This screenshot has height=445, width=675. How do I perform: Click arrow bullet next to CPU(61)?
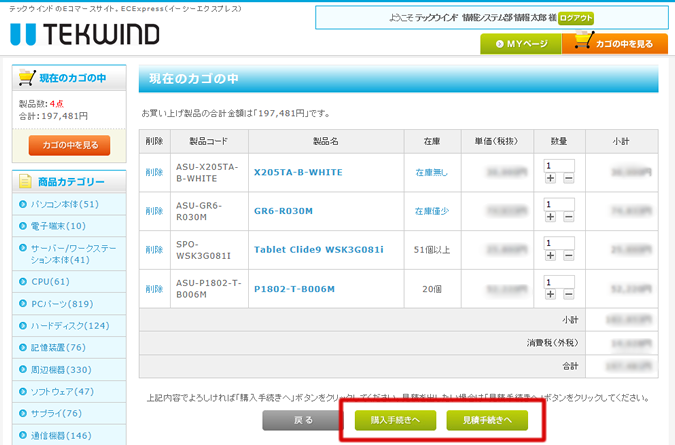[x=23, y=281]
